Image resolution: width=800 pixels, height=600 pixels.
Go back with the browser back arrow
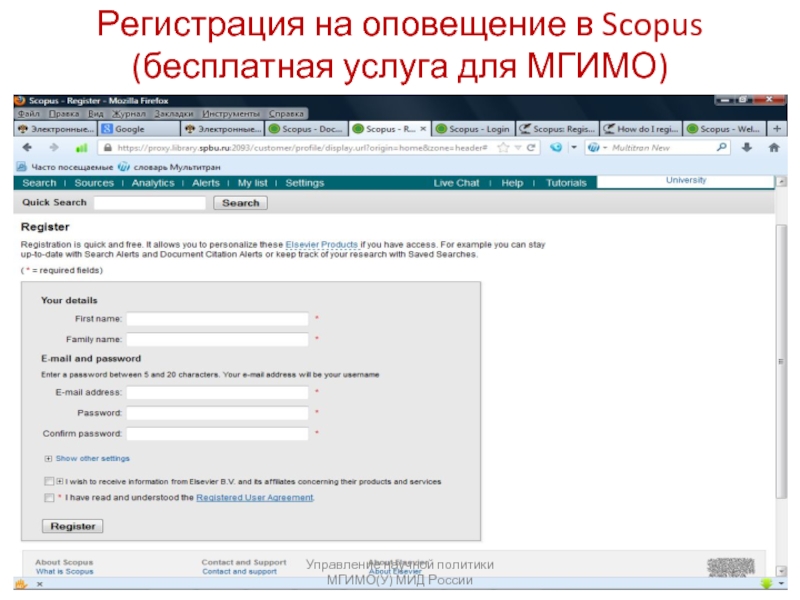[27, 147]
